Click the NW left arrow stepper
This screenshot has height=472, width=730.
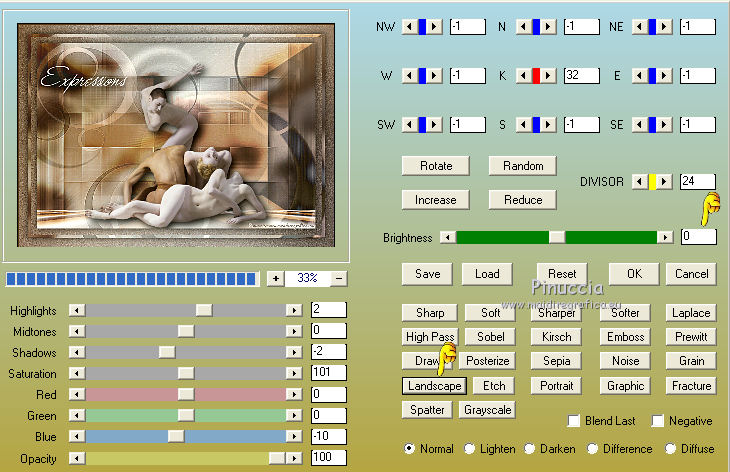[410, 27]
